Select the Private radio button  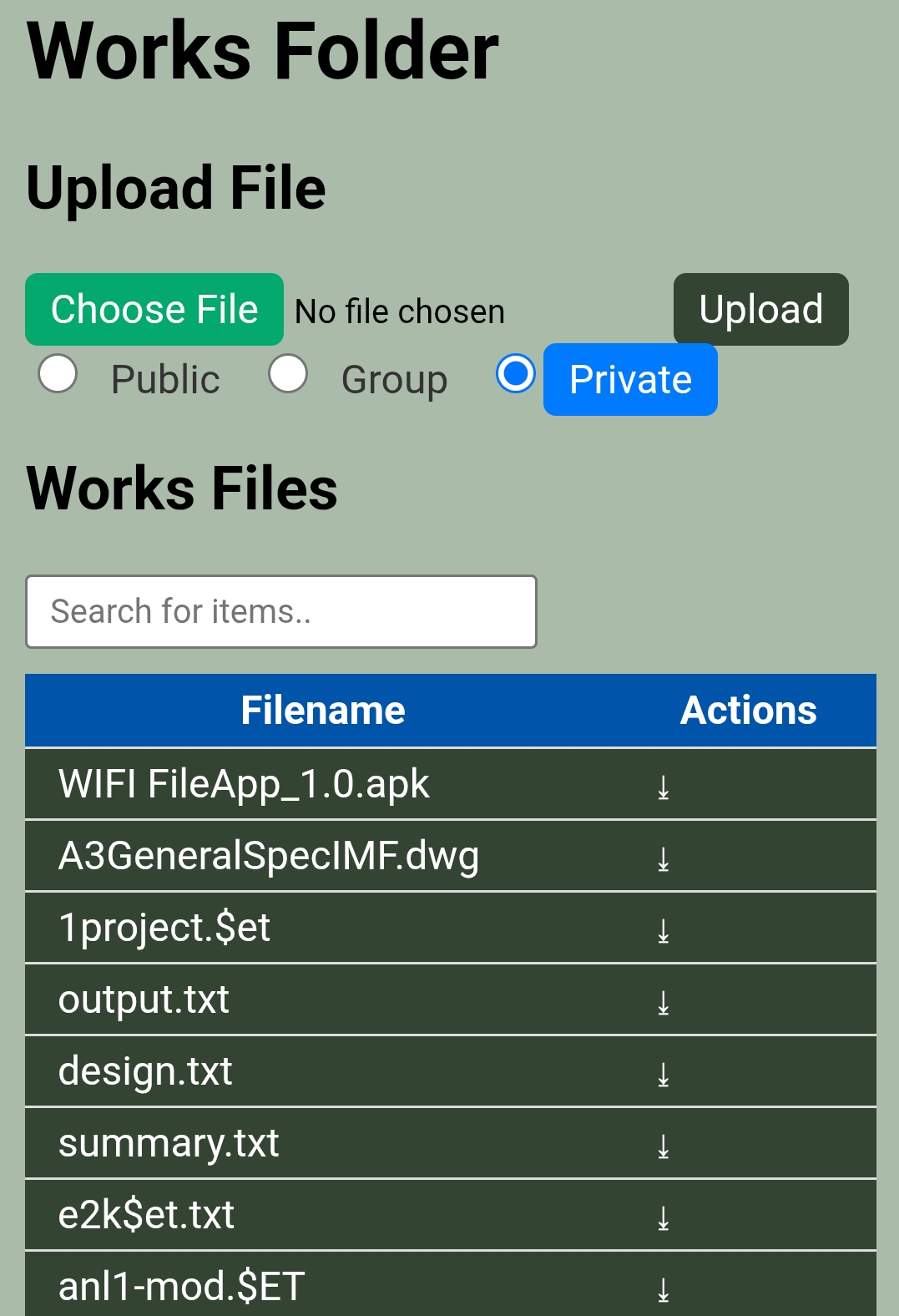tap(515, 373)
